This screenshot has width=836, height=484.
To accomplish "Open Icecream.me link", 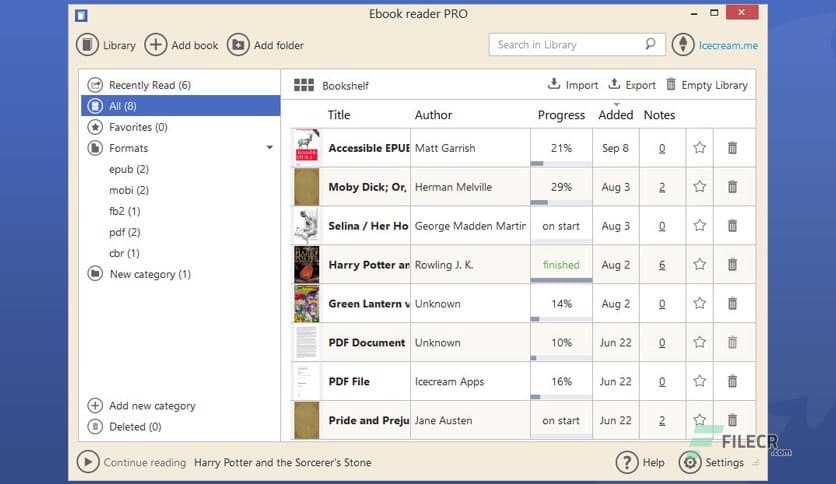I will pos(728,45).
